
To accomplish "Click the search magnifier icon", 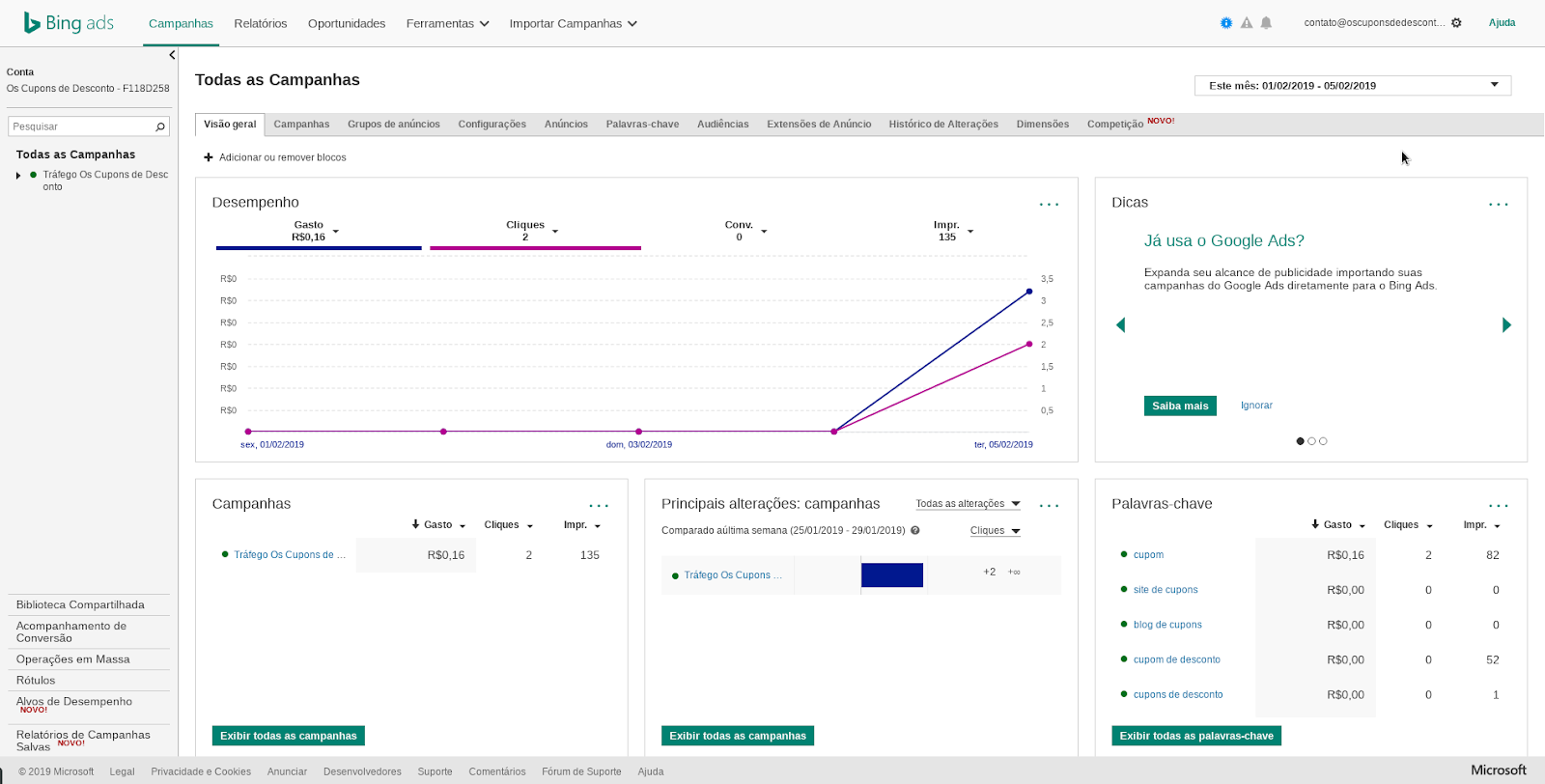I will pyautogui.click(x=160, y=126).
